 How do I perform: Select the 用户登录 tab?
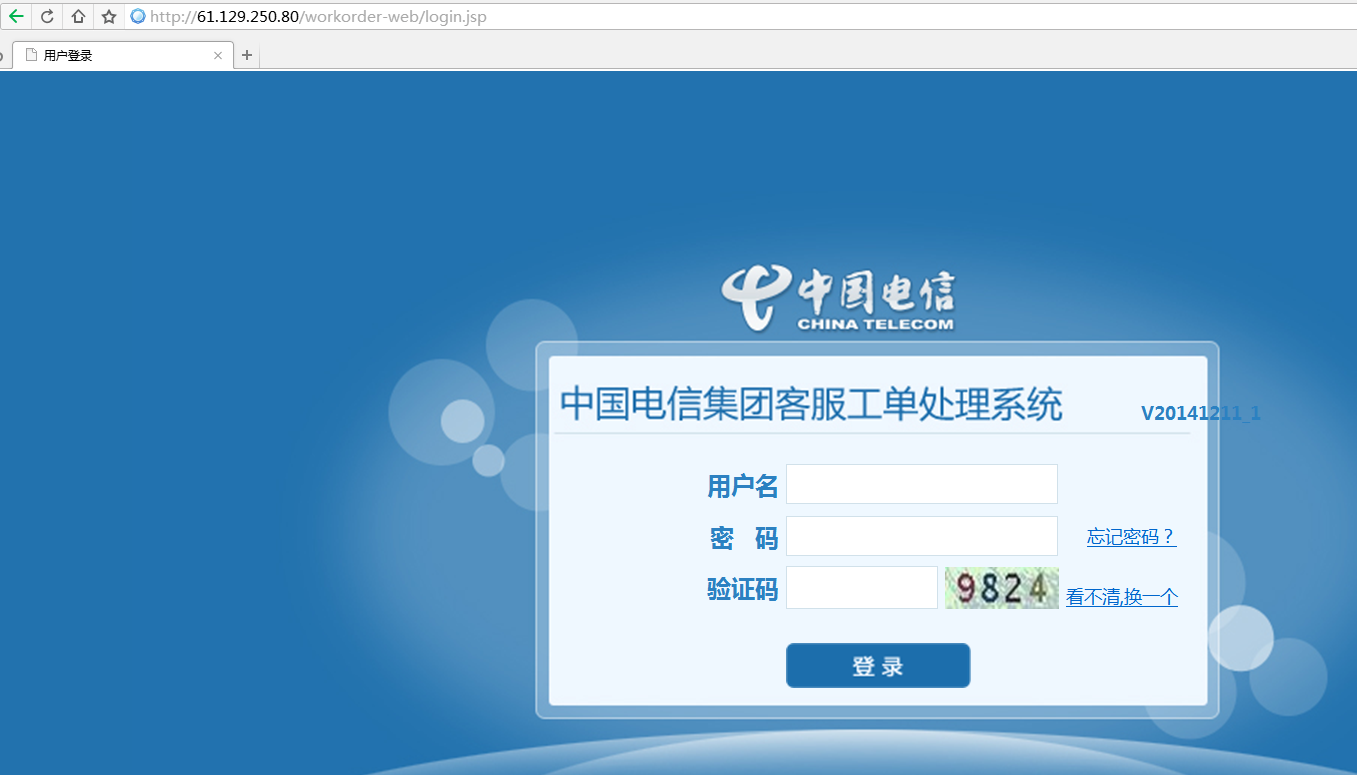point(122,55)
